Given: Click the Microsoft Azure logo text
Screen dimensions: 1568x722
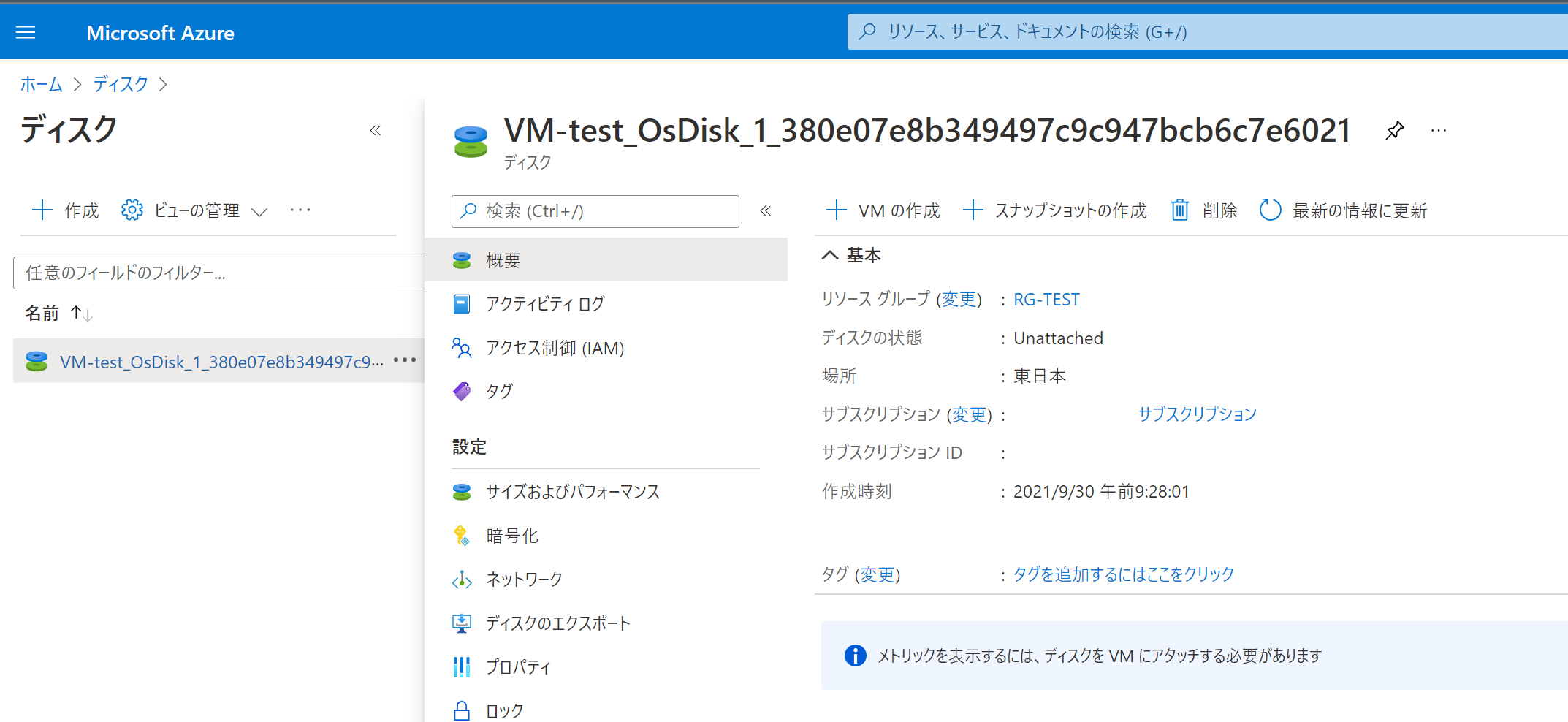Looking at the screenshot, I should [160, 33].
